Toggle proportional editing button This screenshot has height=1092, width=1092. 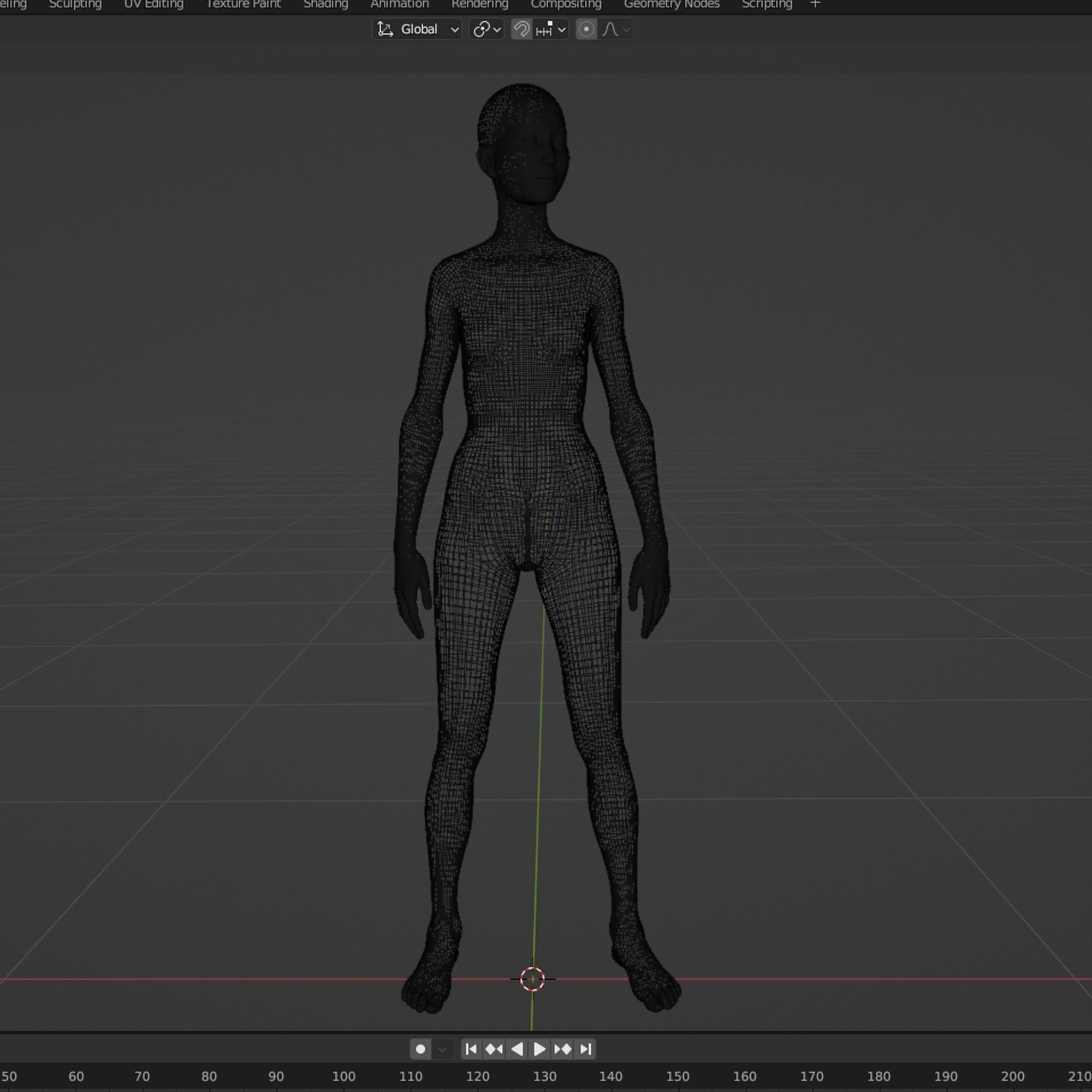[x=586, y=29]
